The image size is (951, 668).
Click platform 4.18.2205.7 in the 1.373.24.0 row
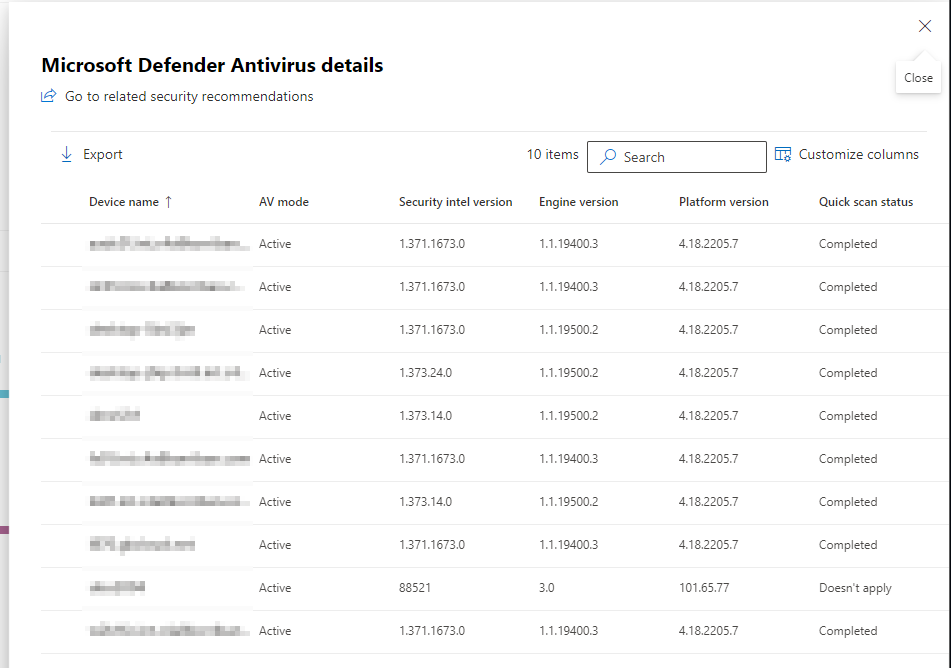708,373
